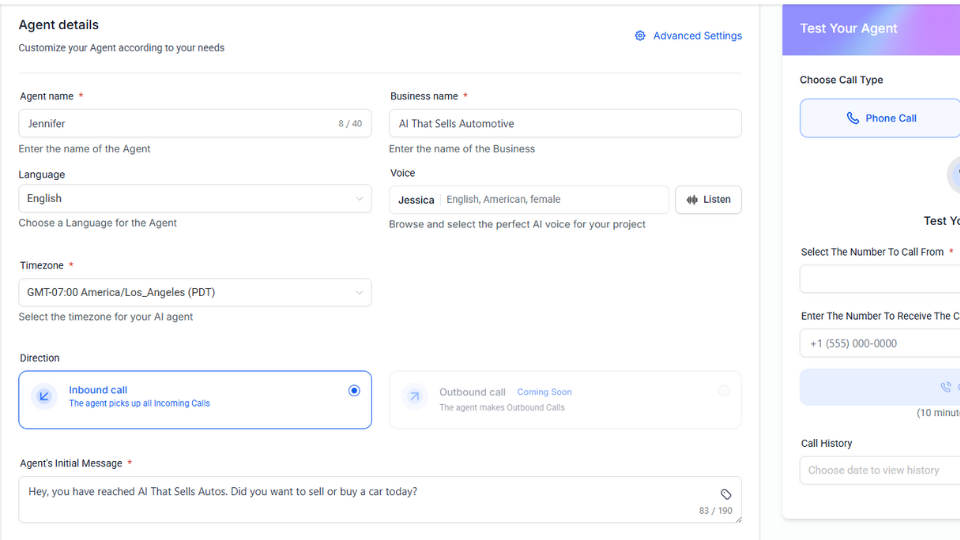
Task: Open the Language dropdown set to English
Action: (x=195, y=198)
